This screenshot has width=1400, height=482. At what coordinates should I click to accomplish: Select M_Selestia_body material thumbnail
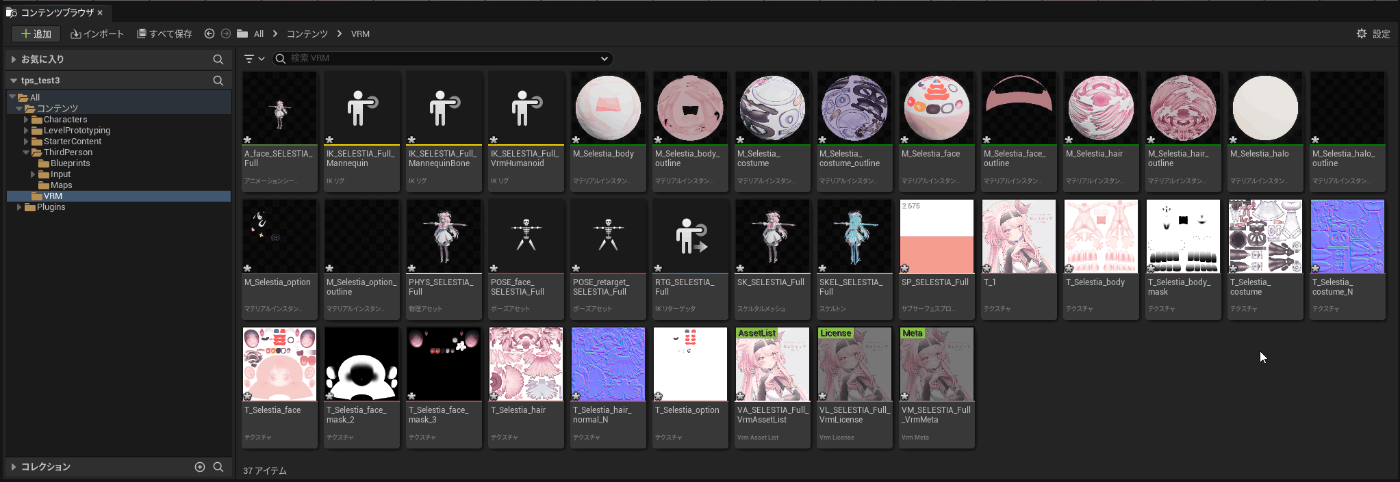pos(608,109)
